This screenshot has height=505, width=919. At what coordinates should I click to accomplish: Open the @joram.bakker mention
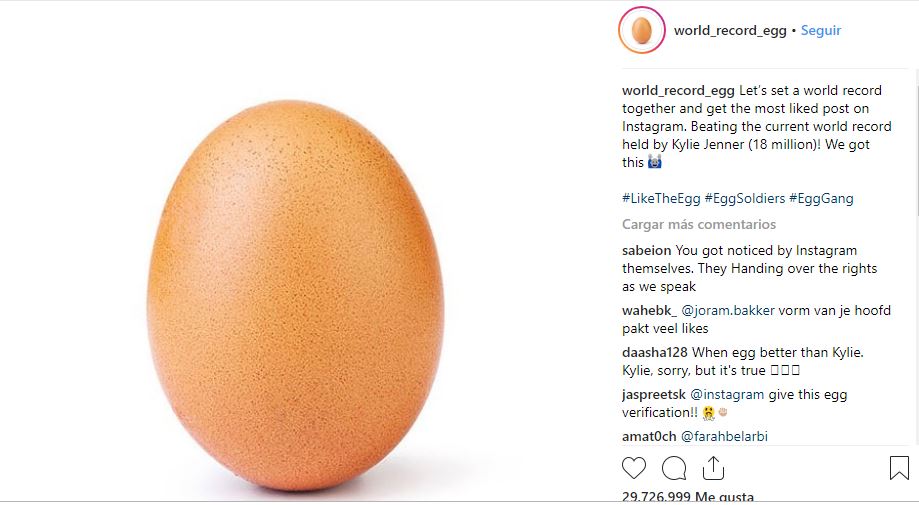728,310
